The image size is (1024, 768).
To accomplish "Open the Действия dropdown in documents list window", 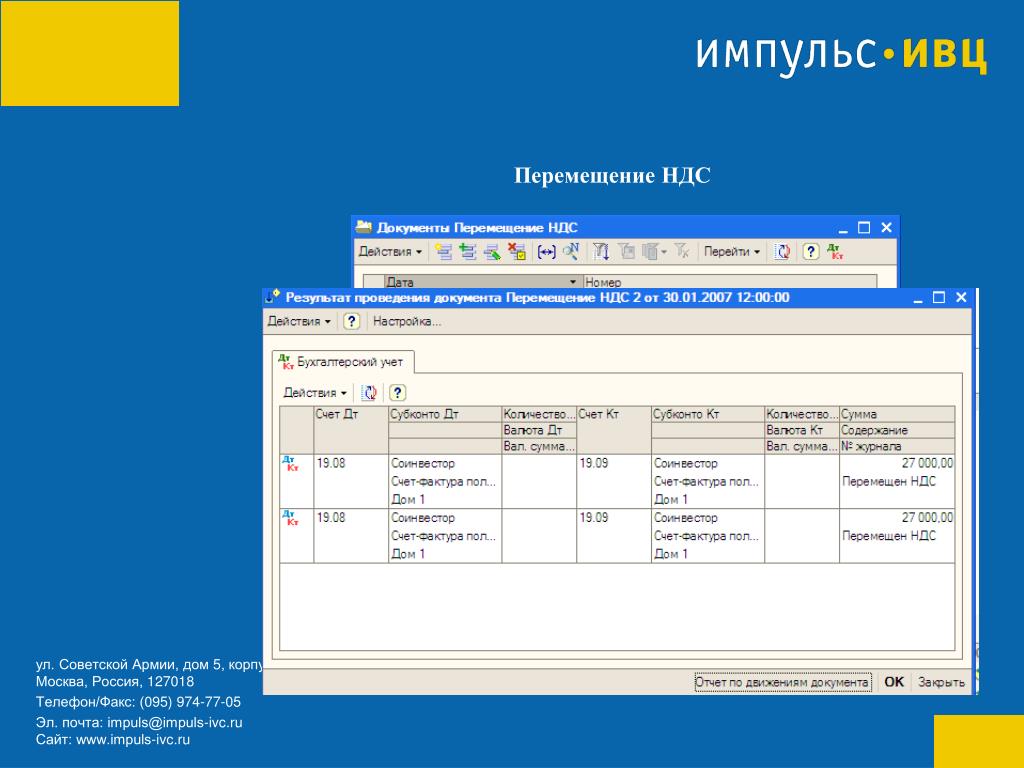I will 390,251.
